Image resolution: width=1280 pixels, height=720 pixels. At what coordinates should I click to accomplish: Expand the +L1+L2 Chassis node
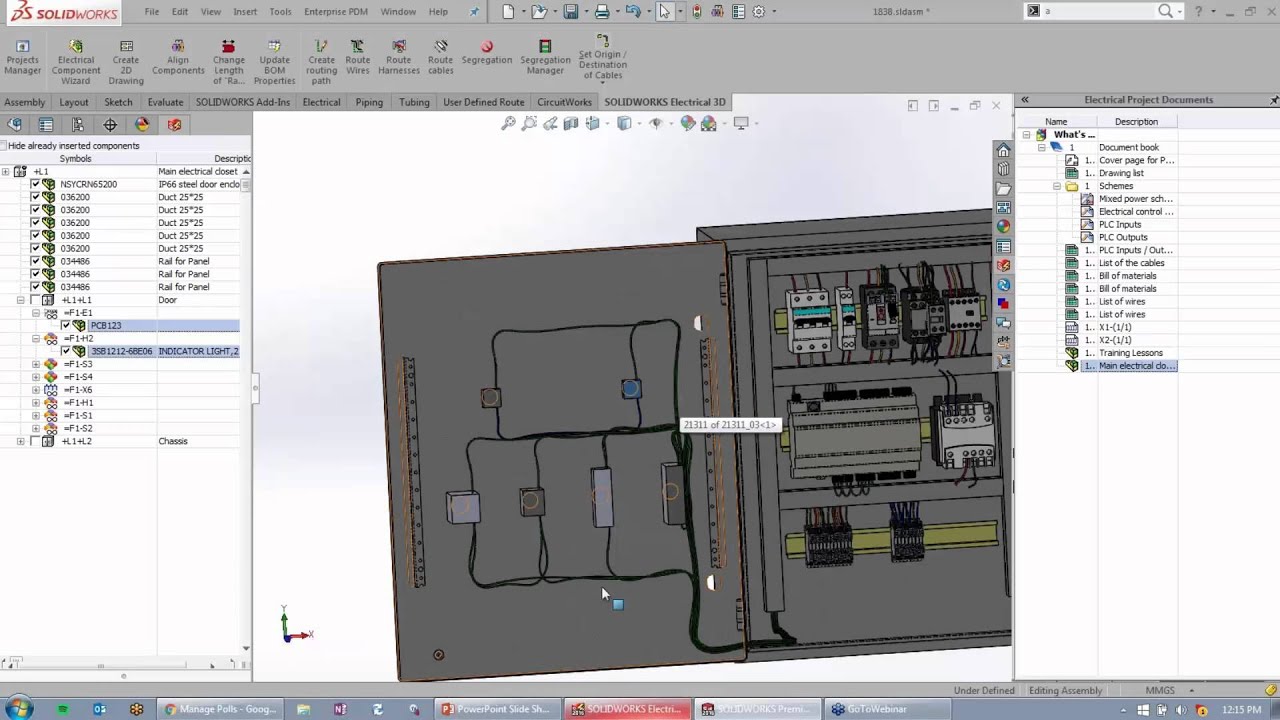point(20,441)
